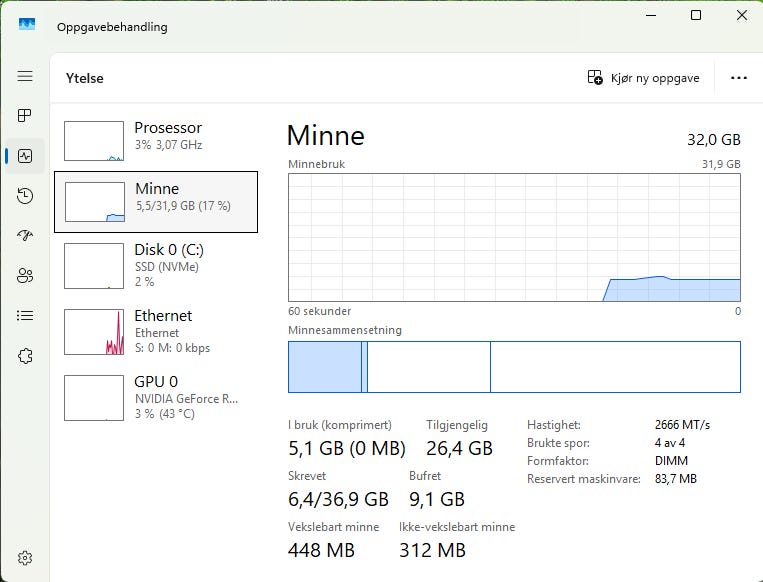The height and width of the screenshot is (582, 763).
Task: Click the 5,5/31,9 GB (17 %) text
Action: (183, 206)
